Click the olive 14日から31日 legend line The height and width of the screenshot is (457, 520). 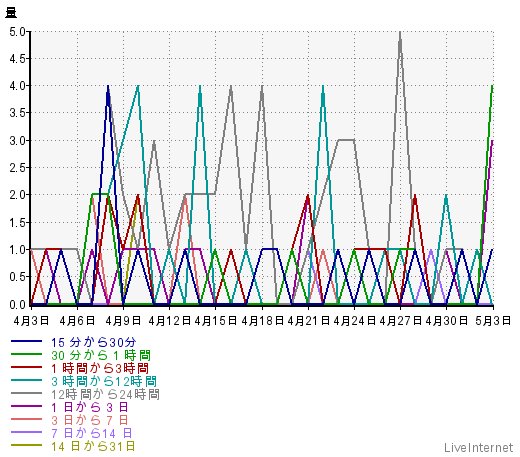26,445
